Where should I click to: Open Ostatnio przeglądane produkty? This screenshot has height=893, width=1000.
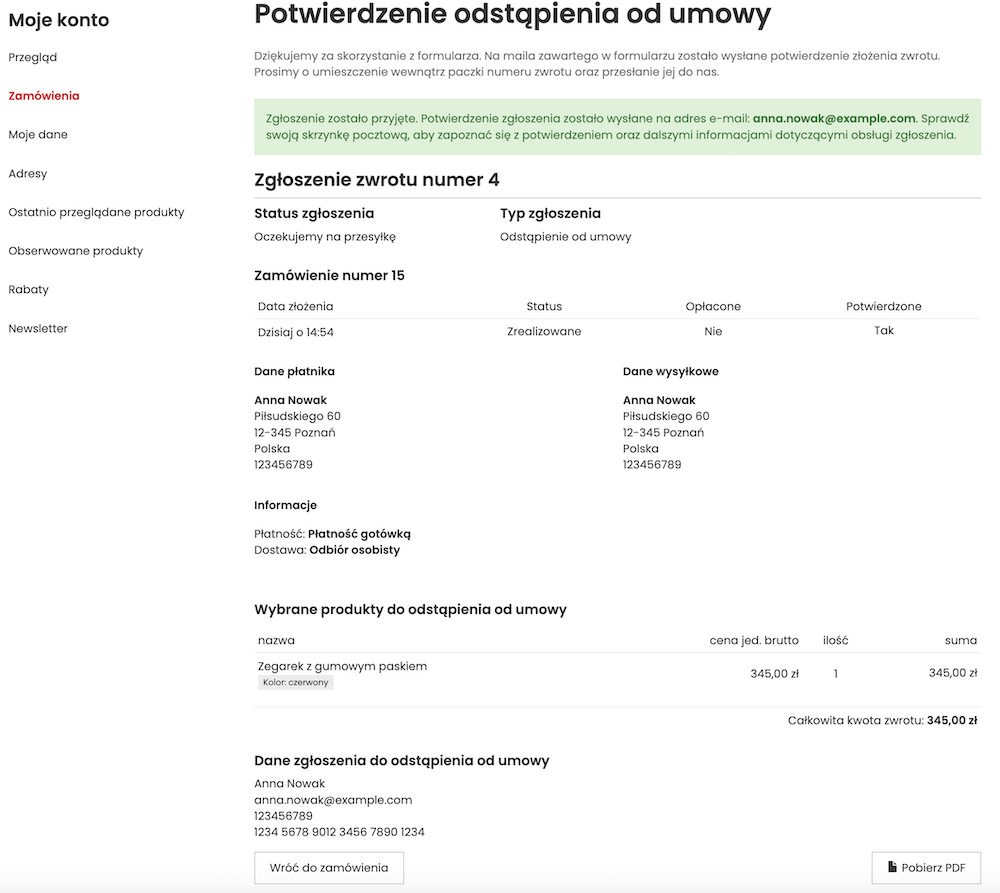(96, 212)
